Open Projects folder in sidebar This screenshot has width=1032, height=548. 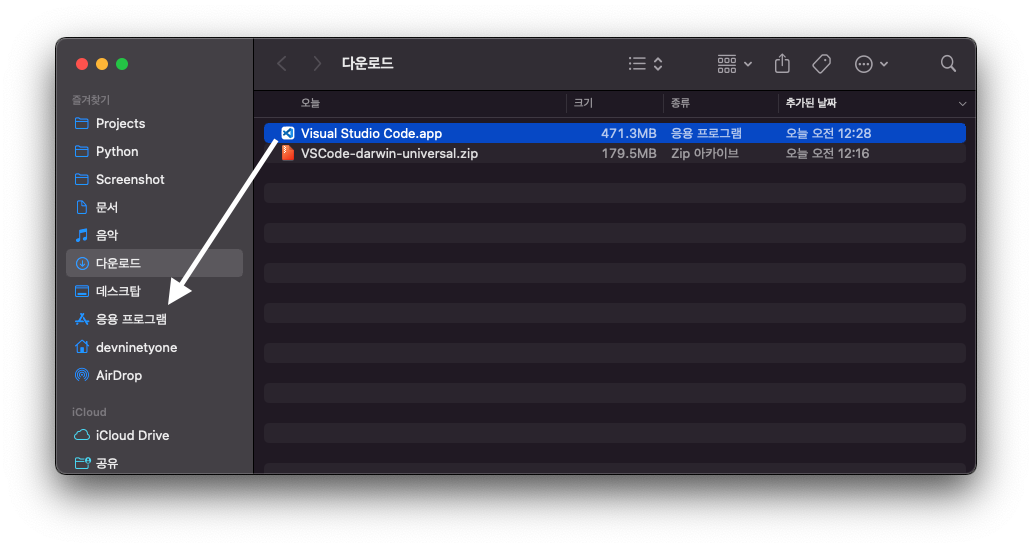(x=155, y=124)
